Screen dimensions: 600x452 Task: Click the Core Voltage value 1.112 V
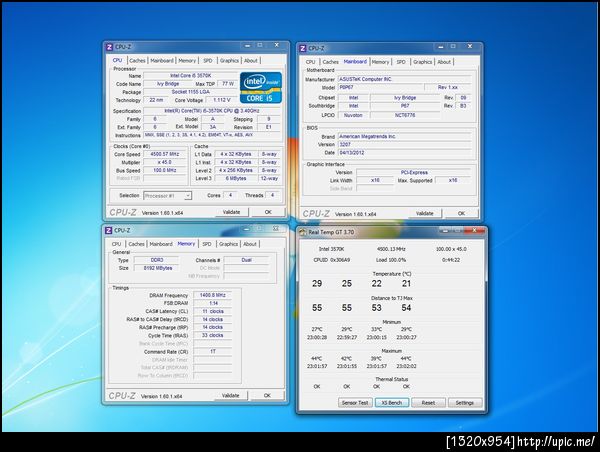[222, 100]
